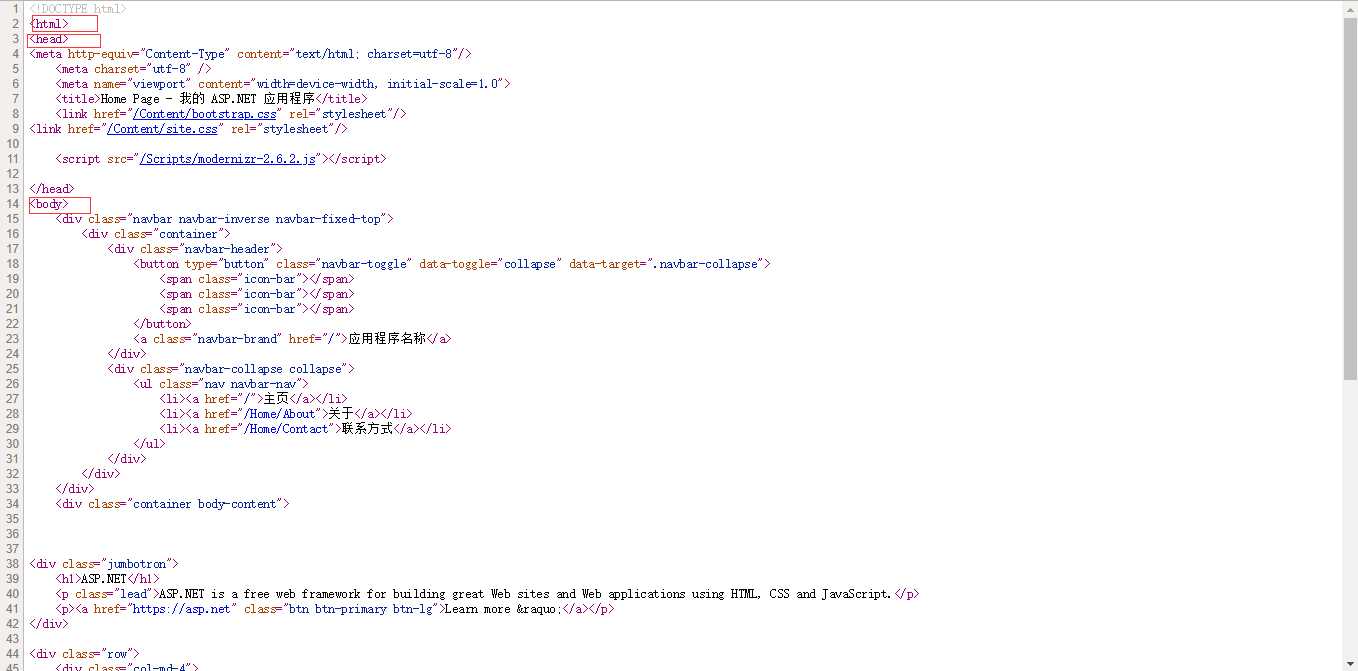1358x671 pixels.
Task: Click the vertical scrollbar thumb
Action: [x=1350, y=198]
